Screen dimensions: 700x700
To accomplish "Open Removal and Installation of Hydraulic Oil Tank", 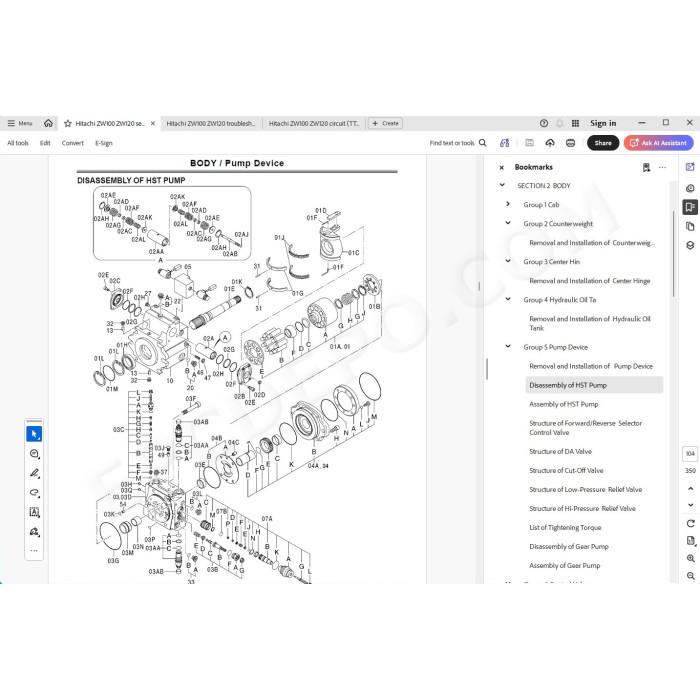I will pos(590,323).
